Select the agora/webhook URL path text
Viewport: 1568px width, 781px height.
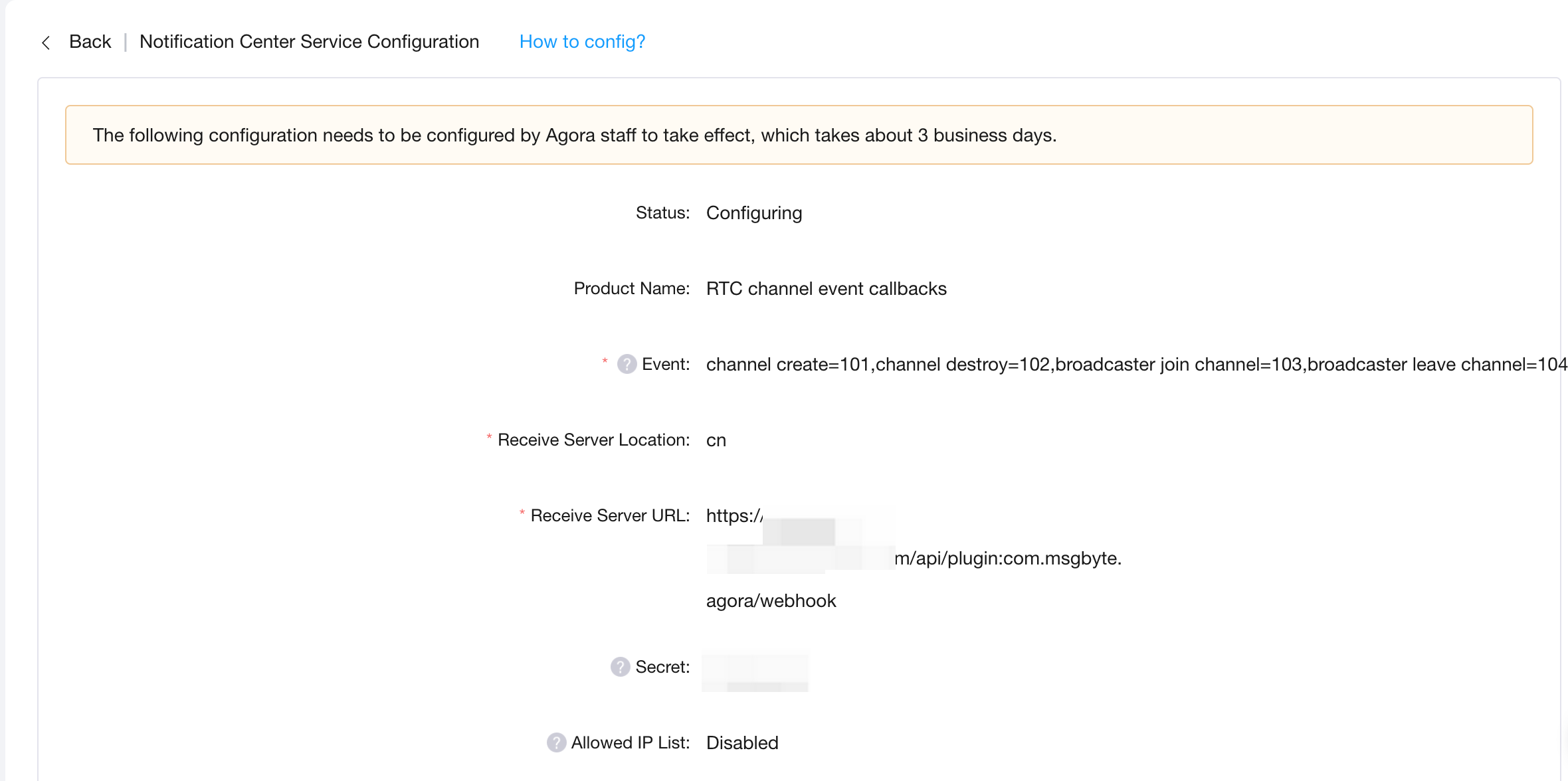pyautogui.click(x=771, y=601)
